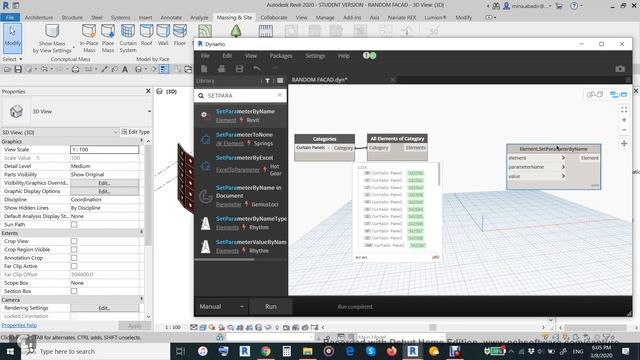Select the Modify tool in Revit ribbon
640x360 pixels.
[12, 38]
